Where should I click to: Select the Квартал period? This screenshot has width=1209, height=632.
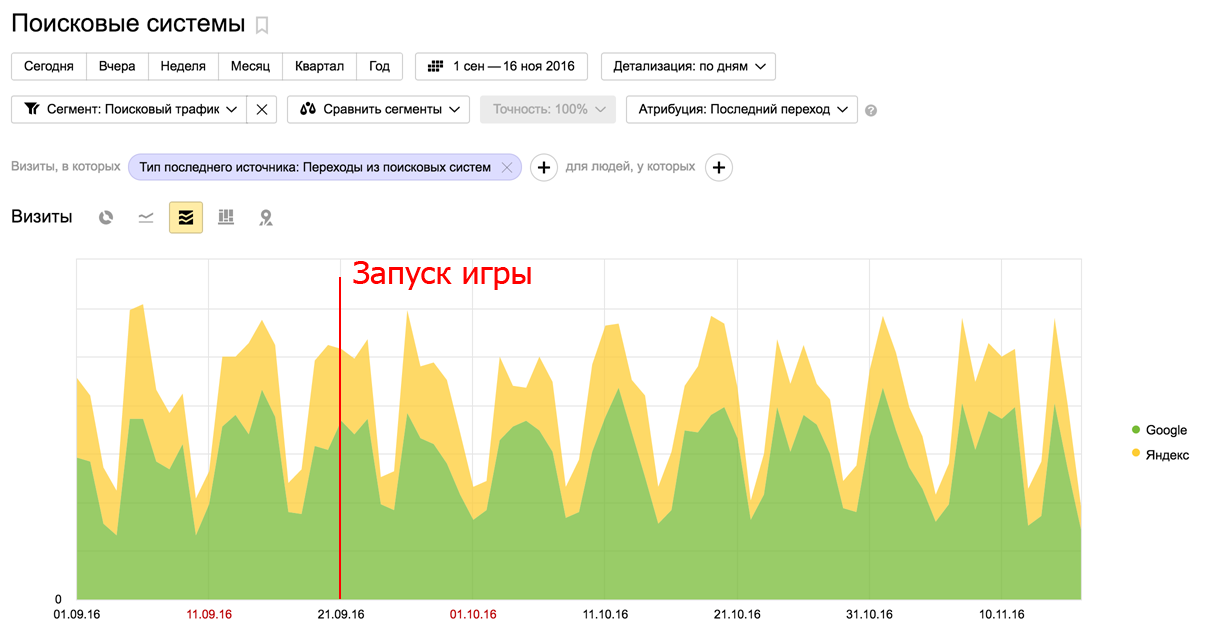pyautogui.click(x=319, y=66)
